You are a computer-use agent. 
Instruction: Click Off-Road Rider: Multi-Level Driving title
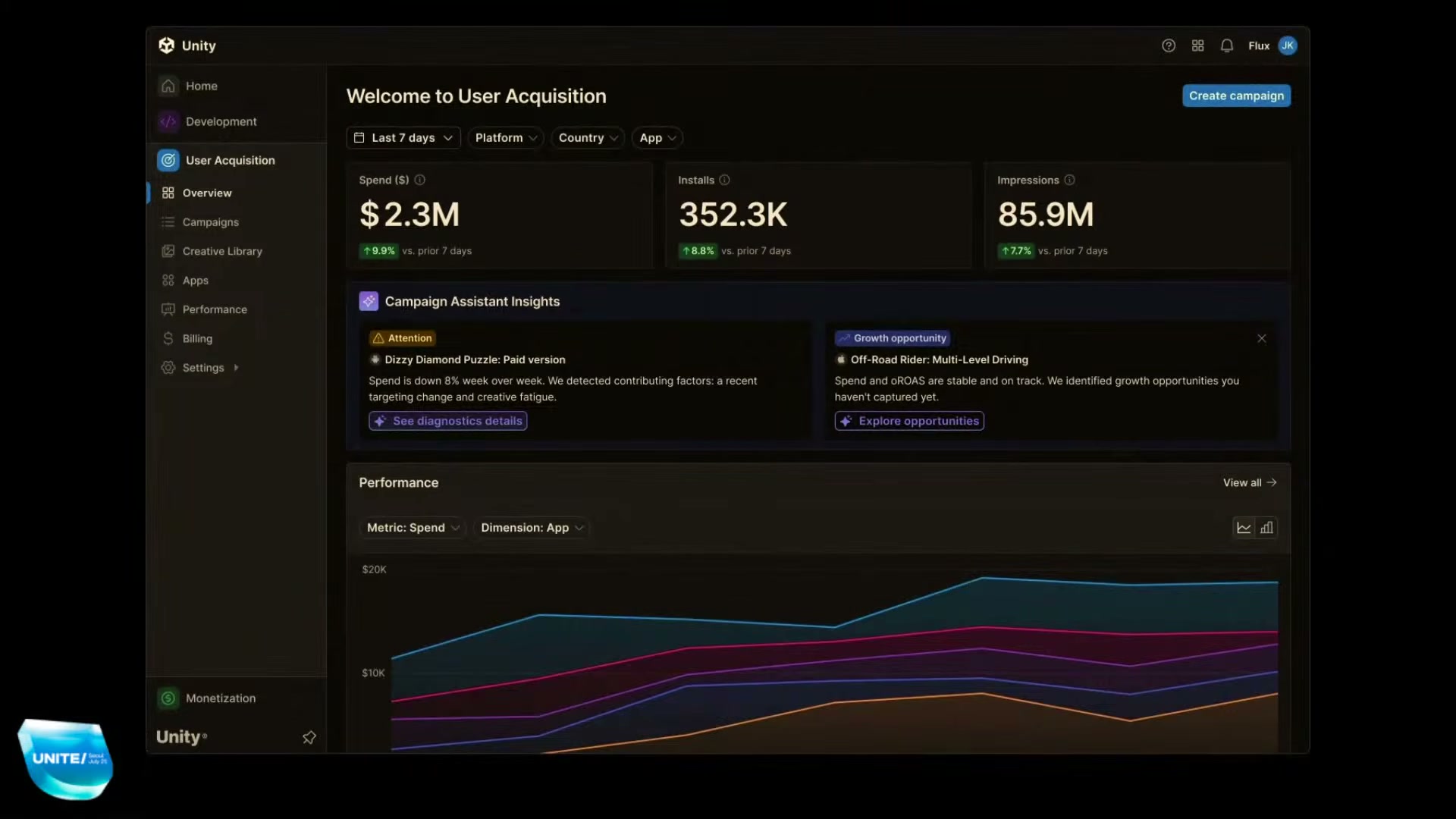click(940, 359)
